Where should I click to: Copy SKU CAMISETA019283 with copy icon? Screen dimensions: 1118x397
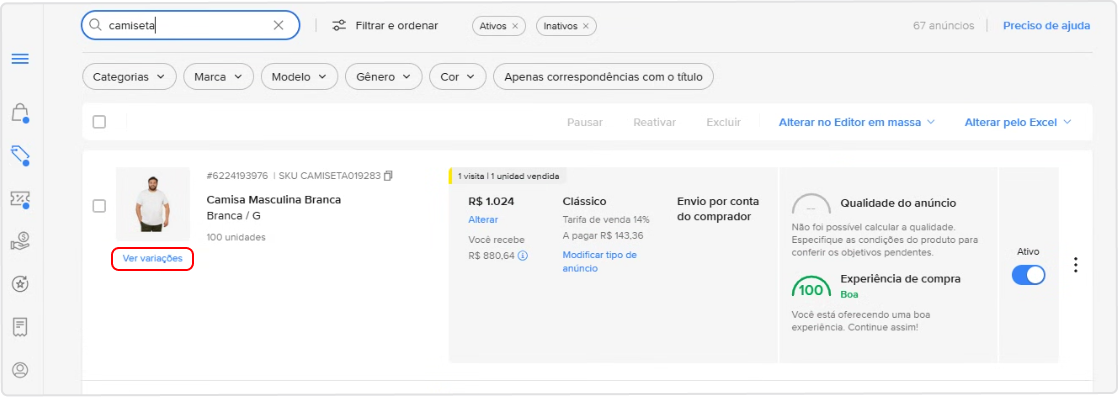tap(389, 175)
